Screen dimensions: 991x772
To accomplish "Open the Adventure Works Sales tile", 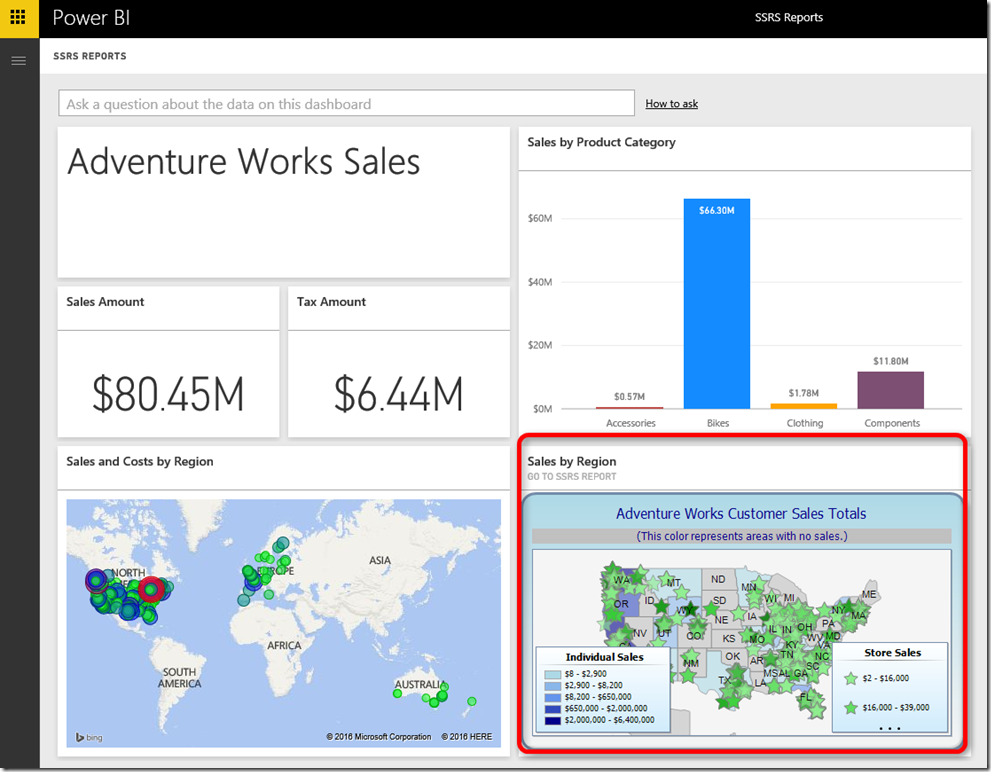I will point(284,202).
